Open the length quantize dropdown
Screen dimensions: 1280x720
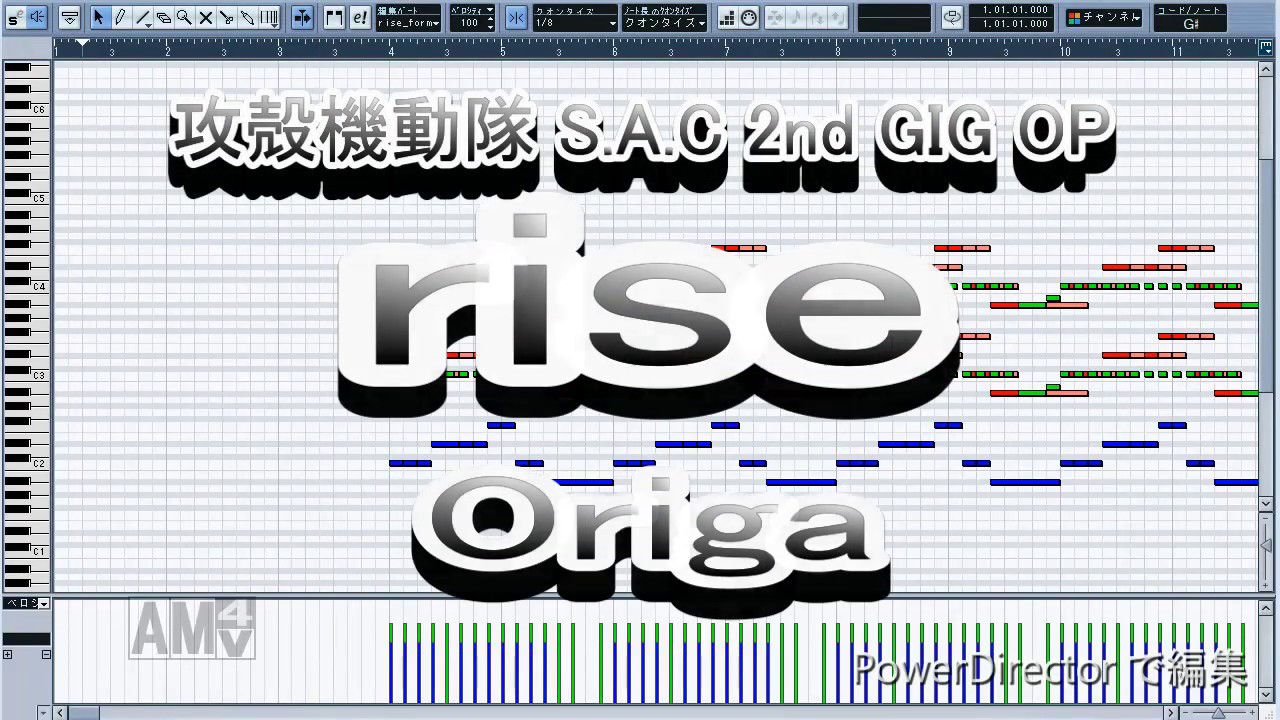[664, 22]
